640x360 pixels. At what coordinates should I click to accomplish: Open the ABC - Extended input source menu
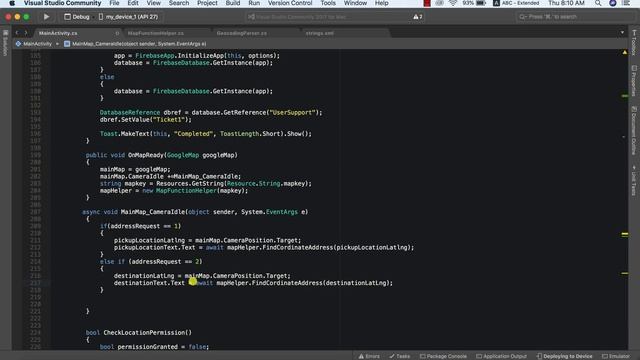[x=516, y=3]
